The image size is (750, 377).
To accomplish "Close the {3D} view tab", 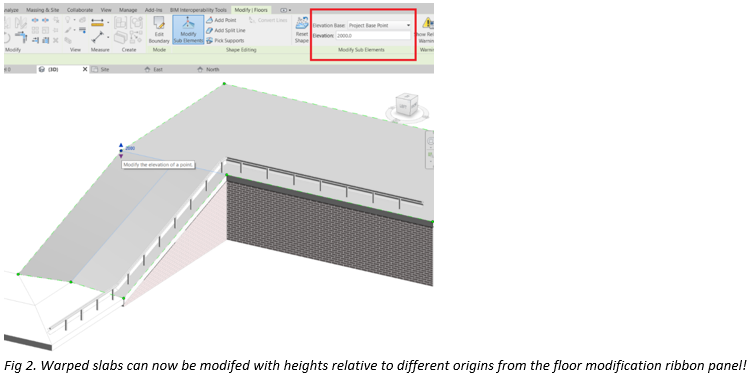I will [85, 69].
